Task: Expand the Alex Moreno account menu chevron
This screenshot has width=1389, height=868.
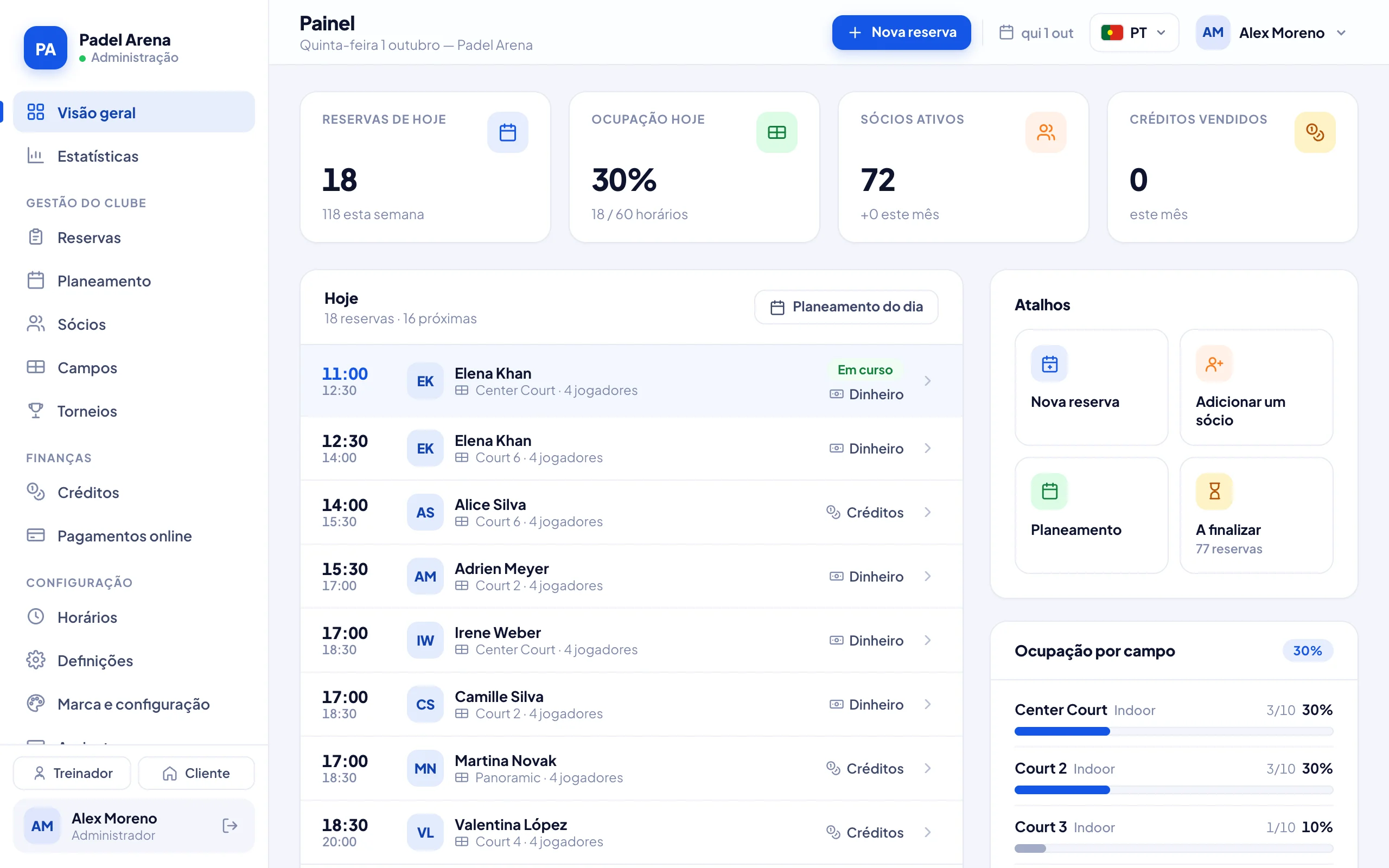Action: tap(1341, 33)
